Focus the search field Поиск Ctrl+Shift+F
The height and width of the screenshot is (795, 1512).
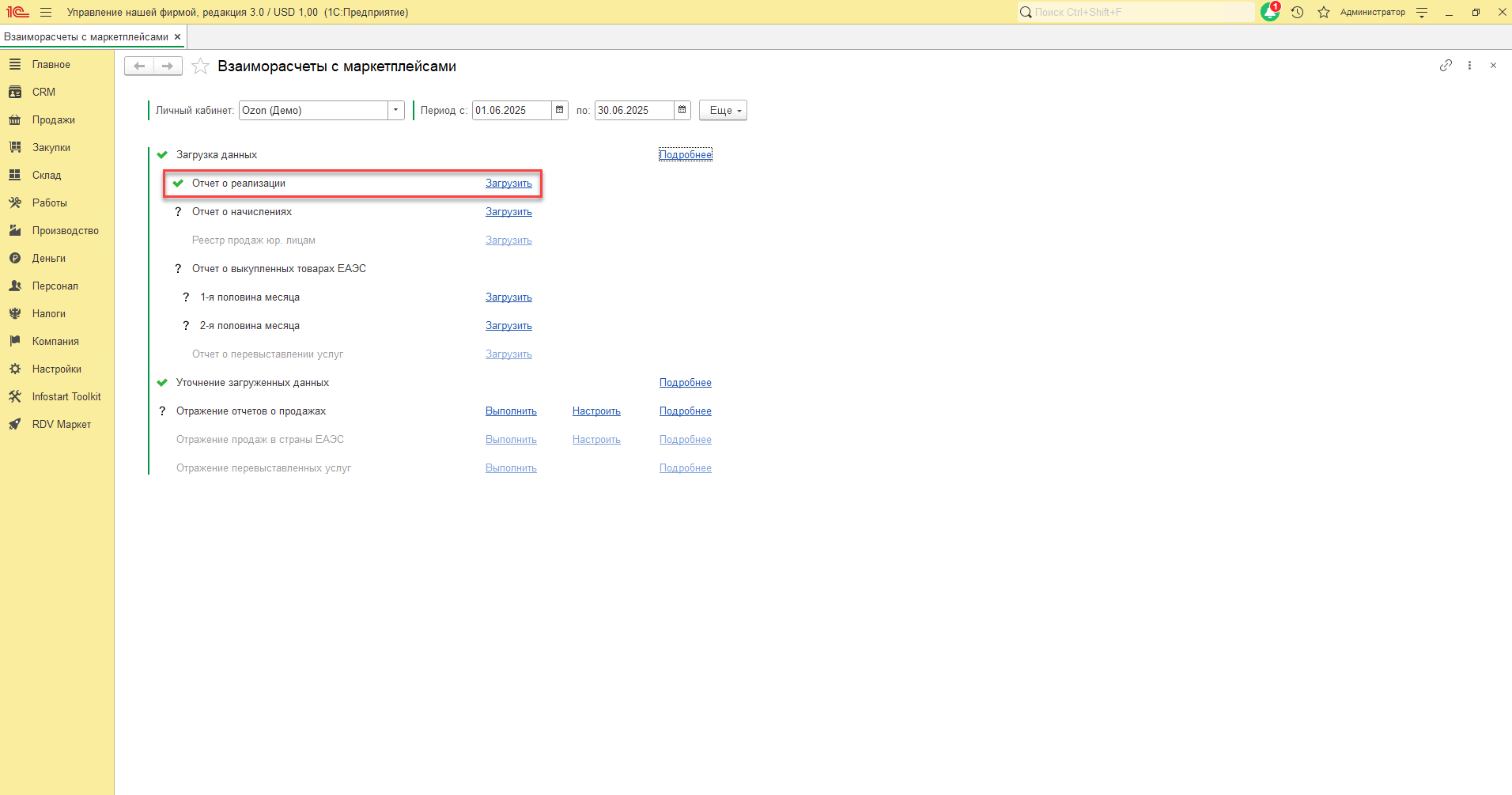click(x=1136, y=12)
